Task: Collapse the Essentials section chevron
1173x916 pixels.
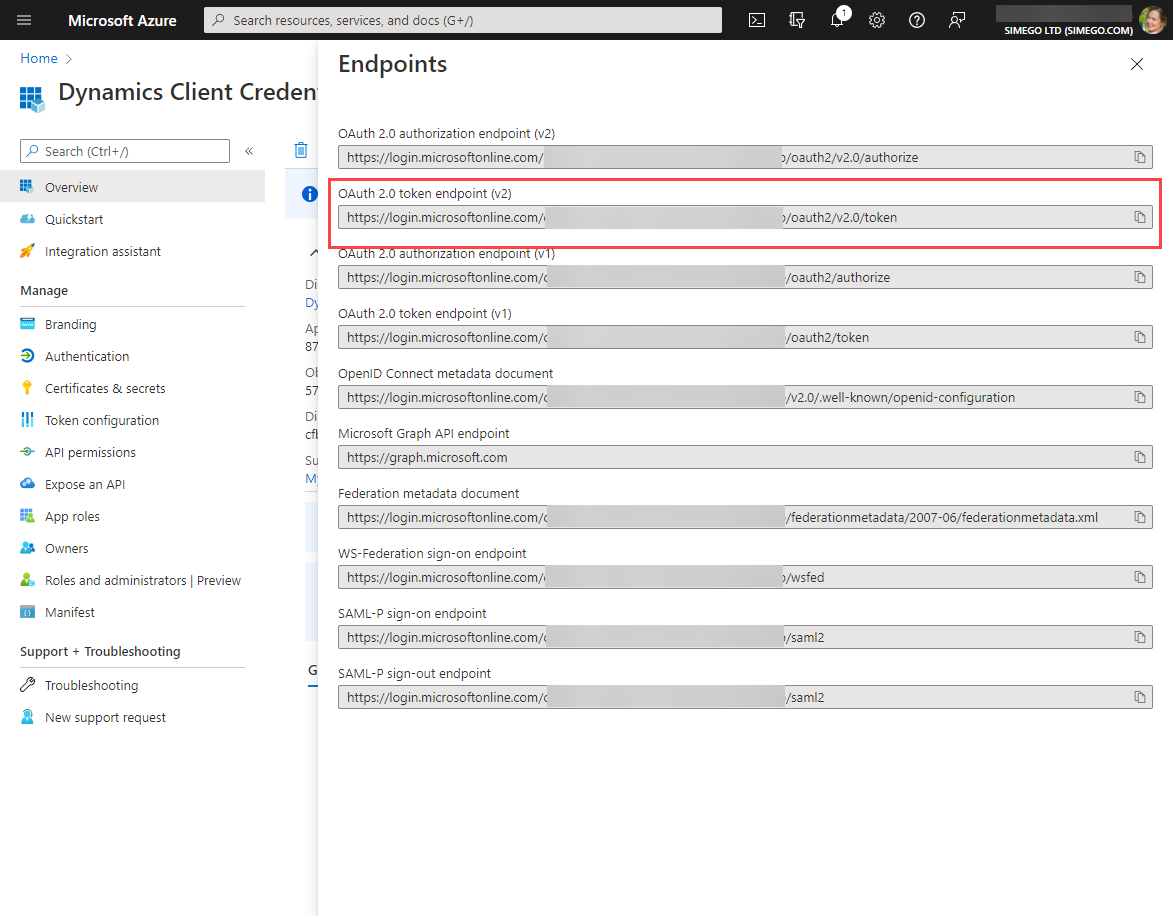Action: click(x=313, y=253)
